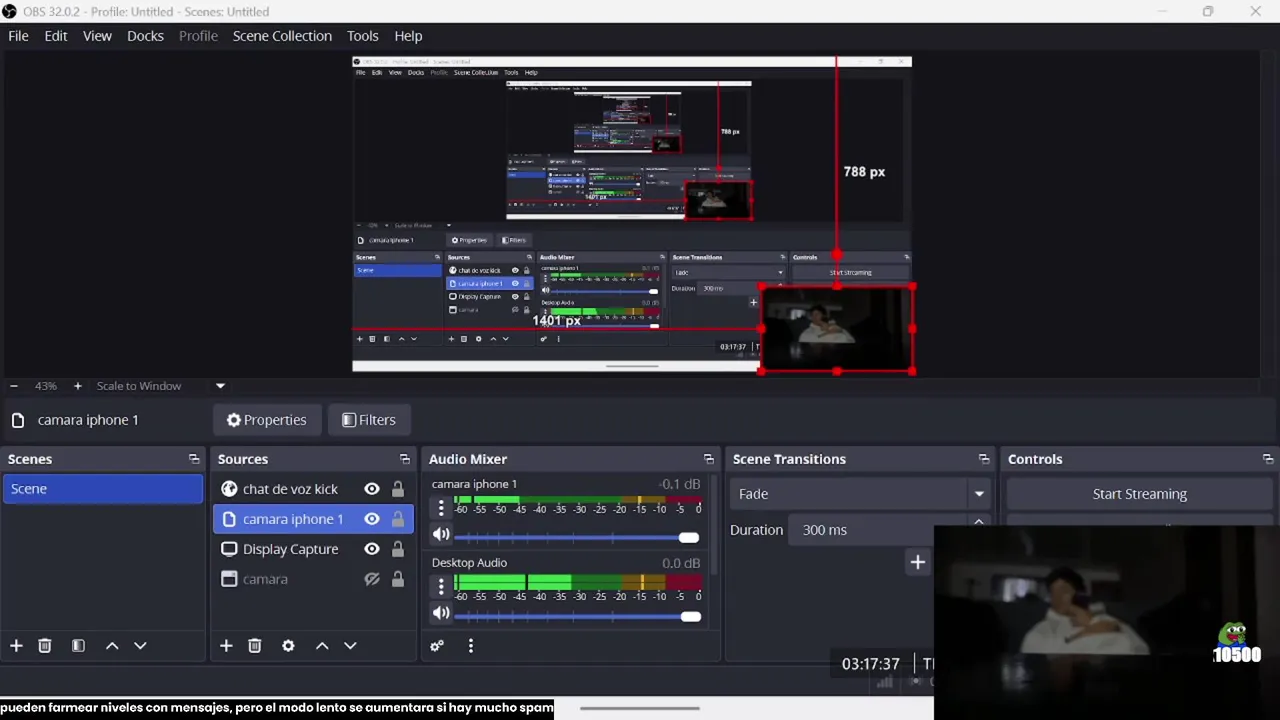Screen dimensions: 1280x720
Task: Open camara iphone 1 audio options menu
Action: [x=441, y=507]
